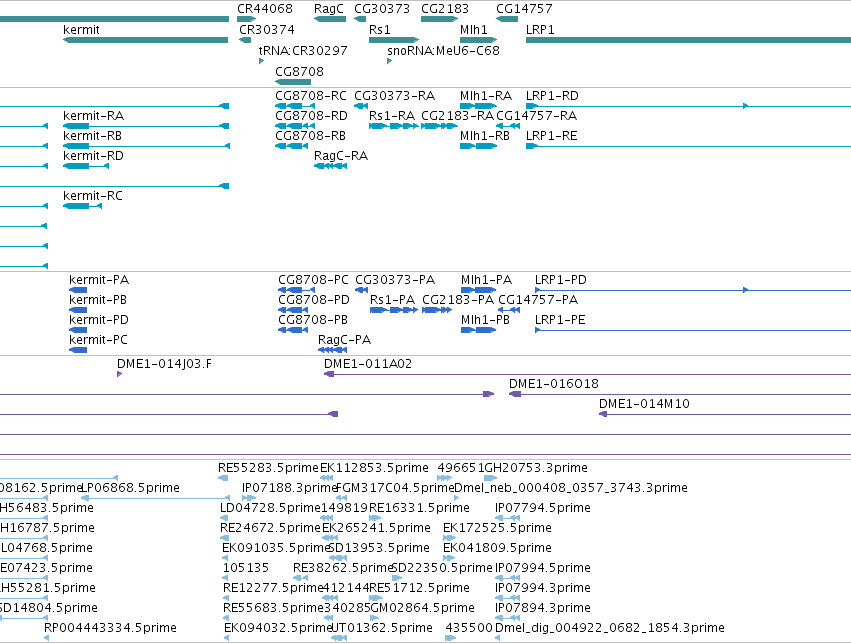
Task: Click the IP07188.3prime EST label
Action: [290, 488]
